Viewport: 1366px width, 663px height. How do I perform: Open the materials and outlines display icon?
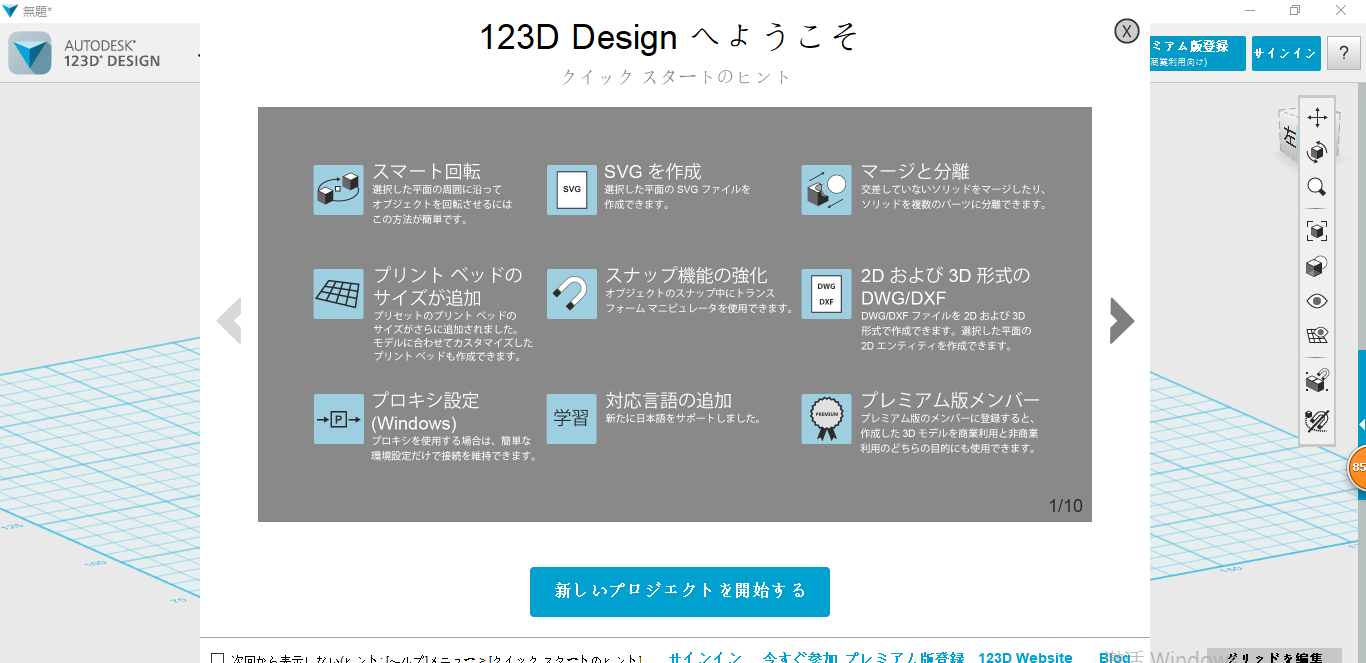1317,267
